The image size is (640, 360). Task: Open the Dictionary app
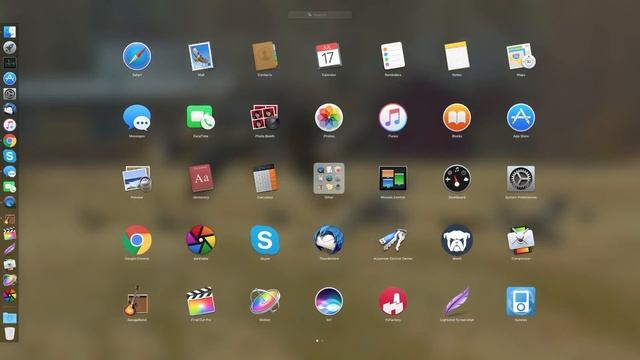click(200, 178)
